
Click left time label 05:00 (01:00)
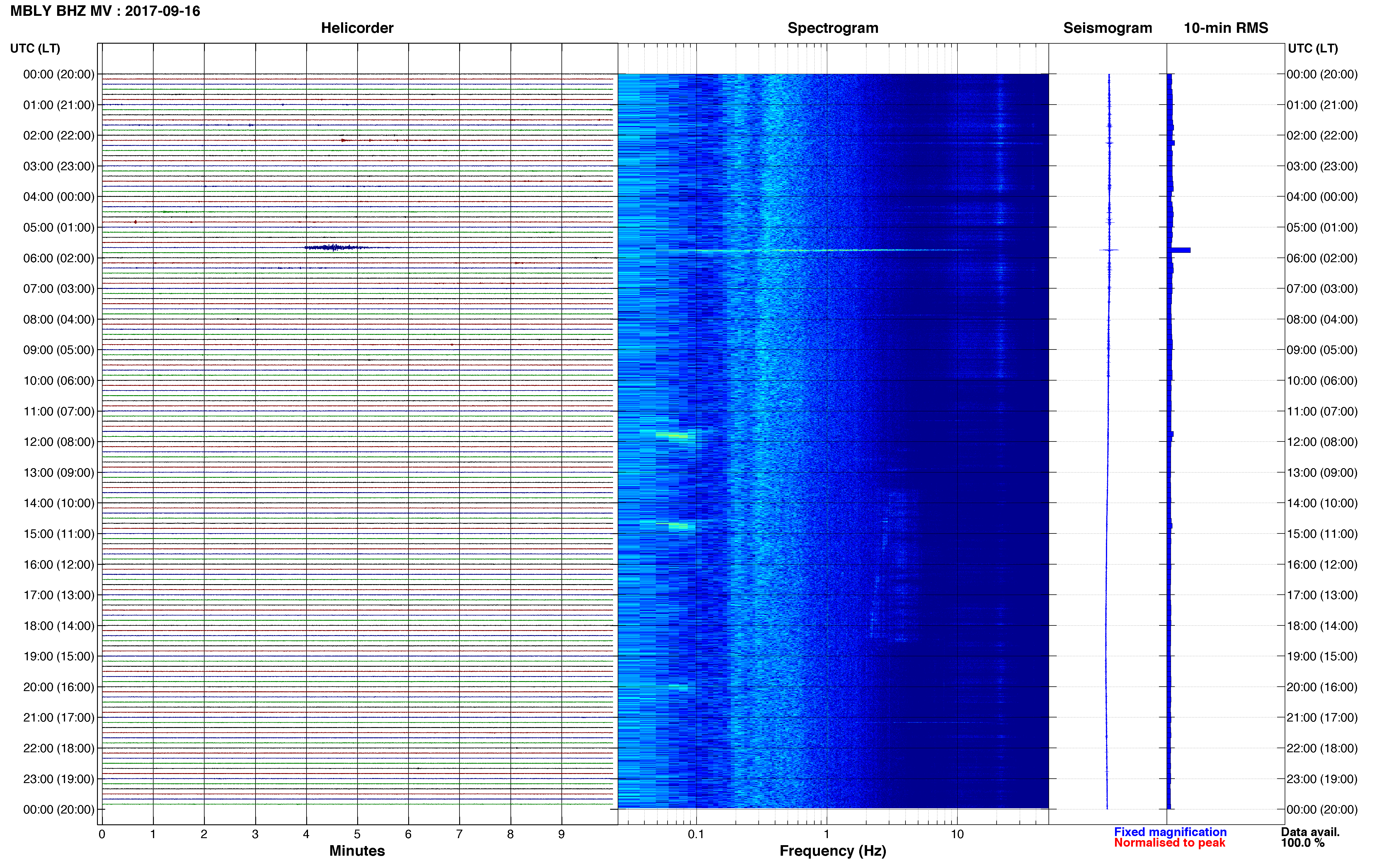click(x=59, y=227)
